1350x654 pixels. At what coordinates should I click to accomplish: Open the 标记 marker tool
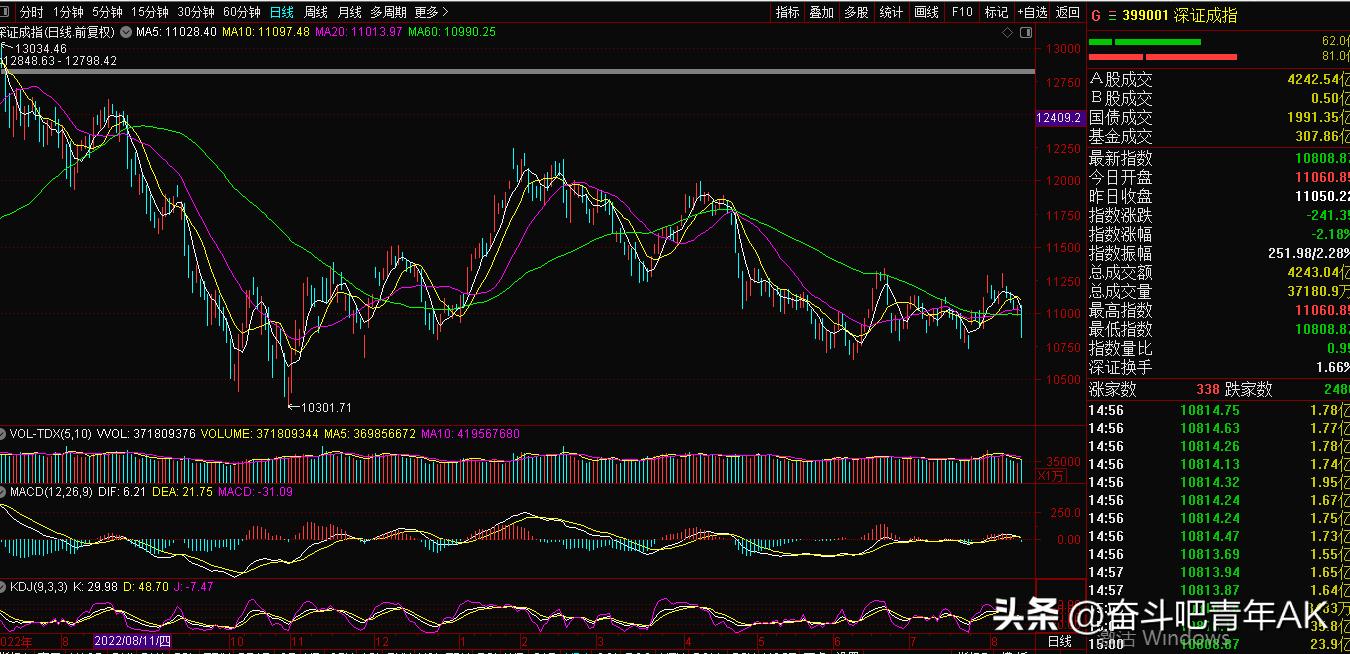coord(996,12)
